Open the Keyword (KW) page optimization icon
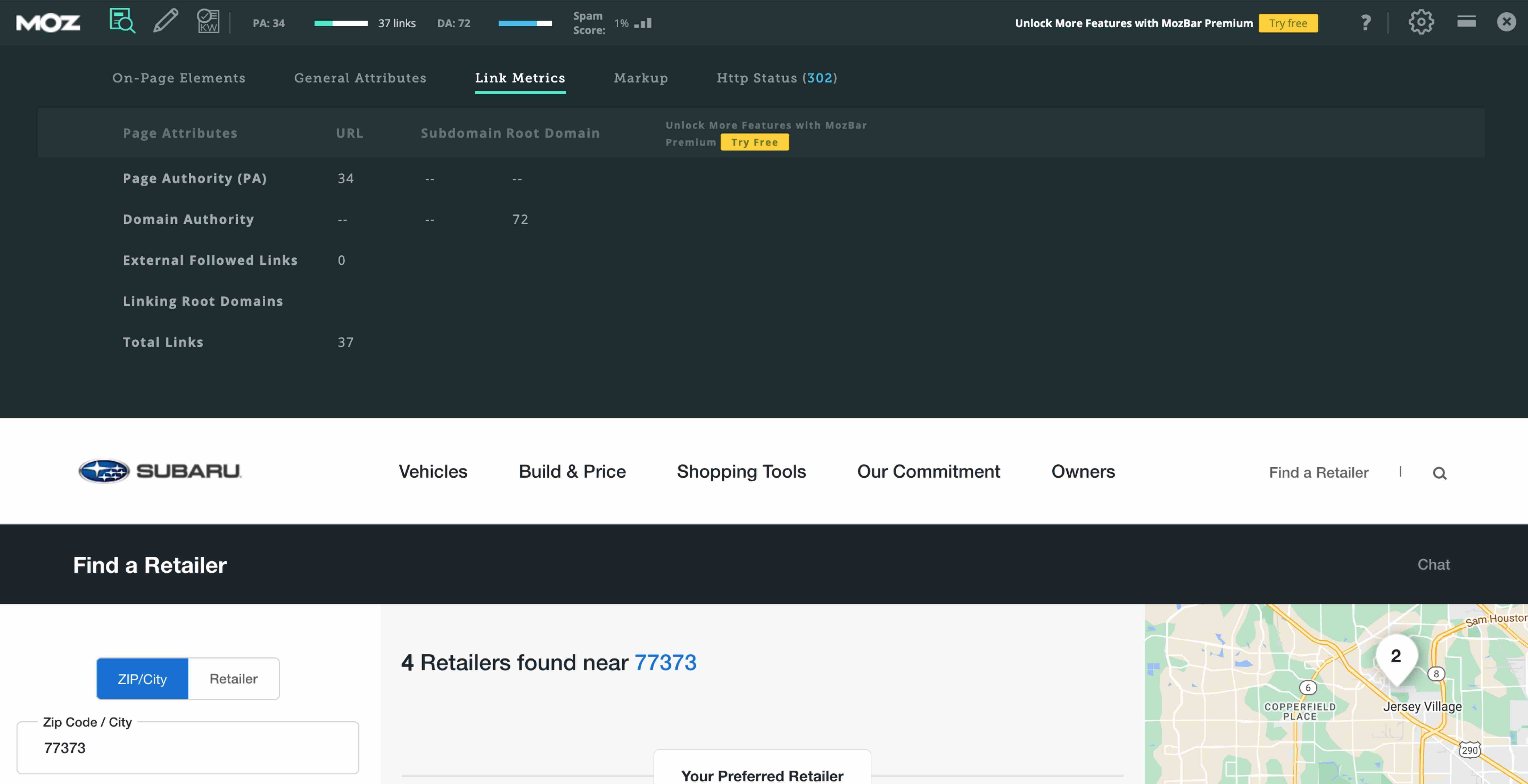This screenshot has height=784, width=1528. tap(208, 21)
